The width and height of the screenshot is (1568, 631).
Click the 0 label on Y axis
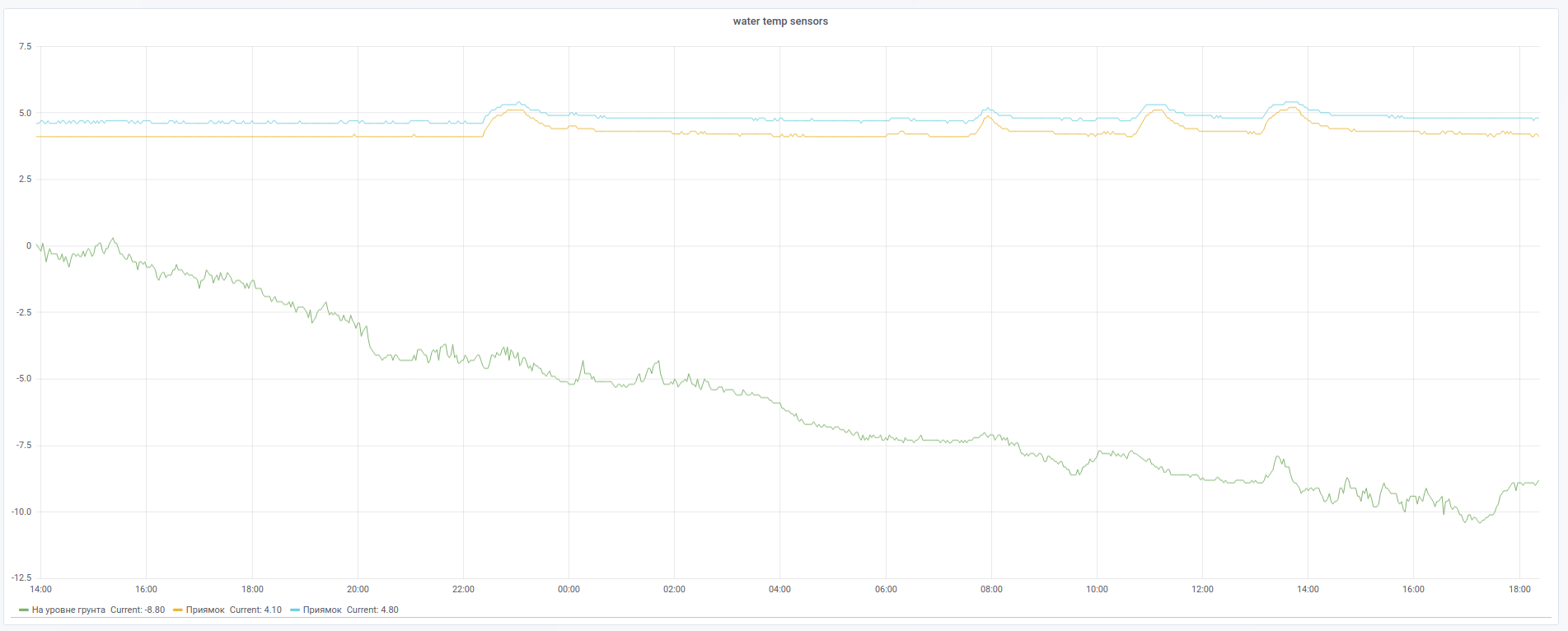tap(29, 246)
